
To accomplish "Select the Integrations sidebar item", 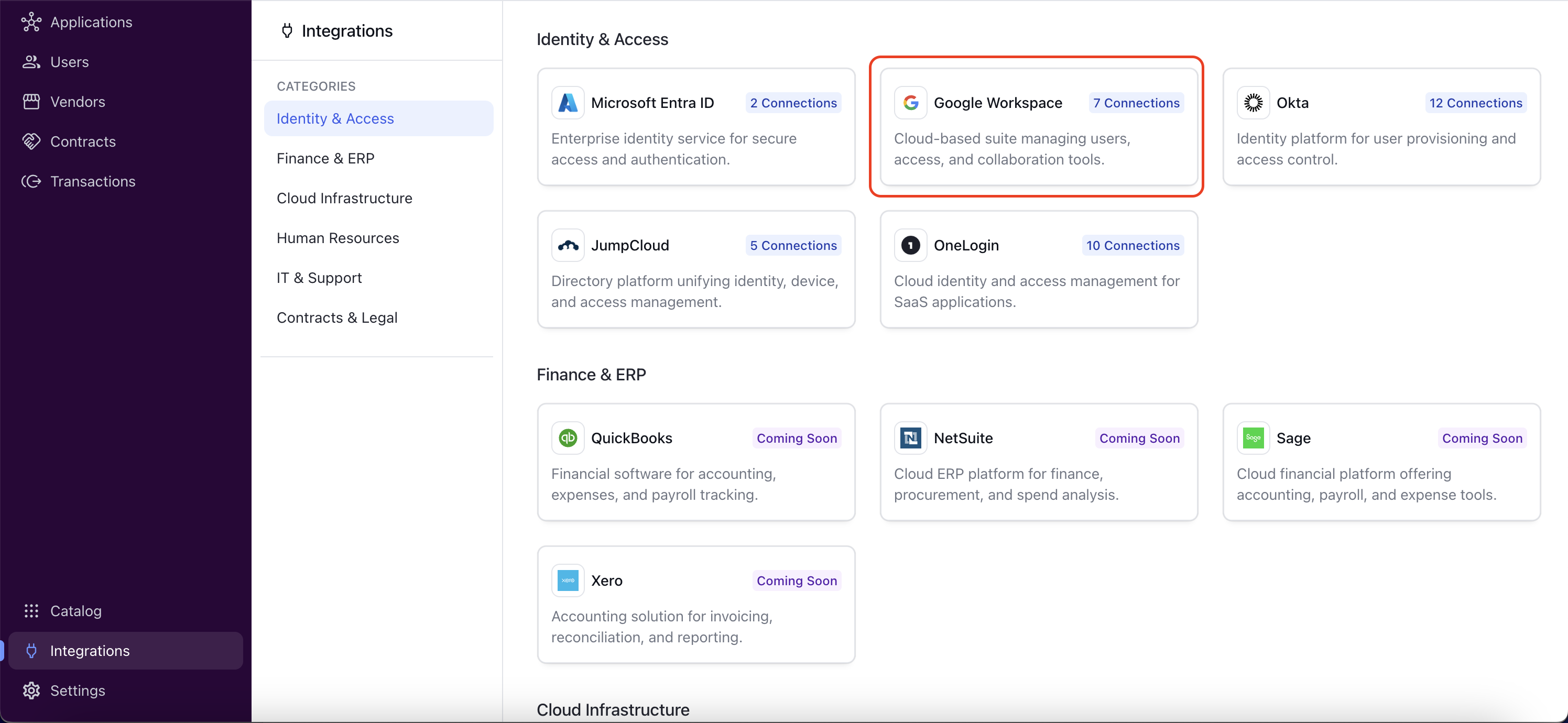I will pos(125,651).
